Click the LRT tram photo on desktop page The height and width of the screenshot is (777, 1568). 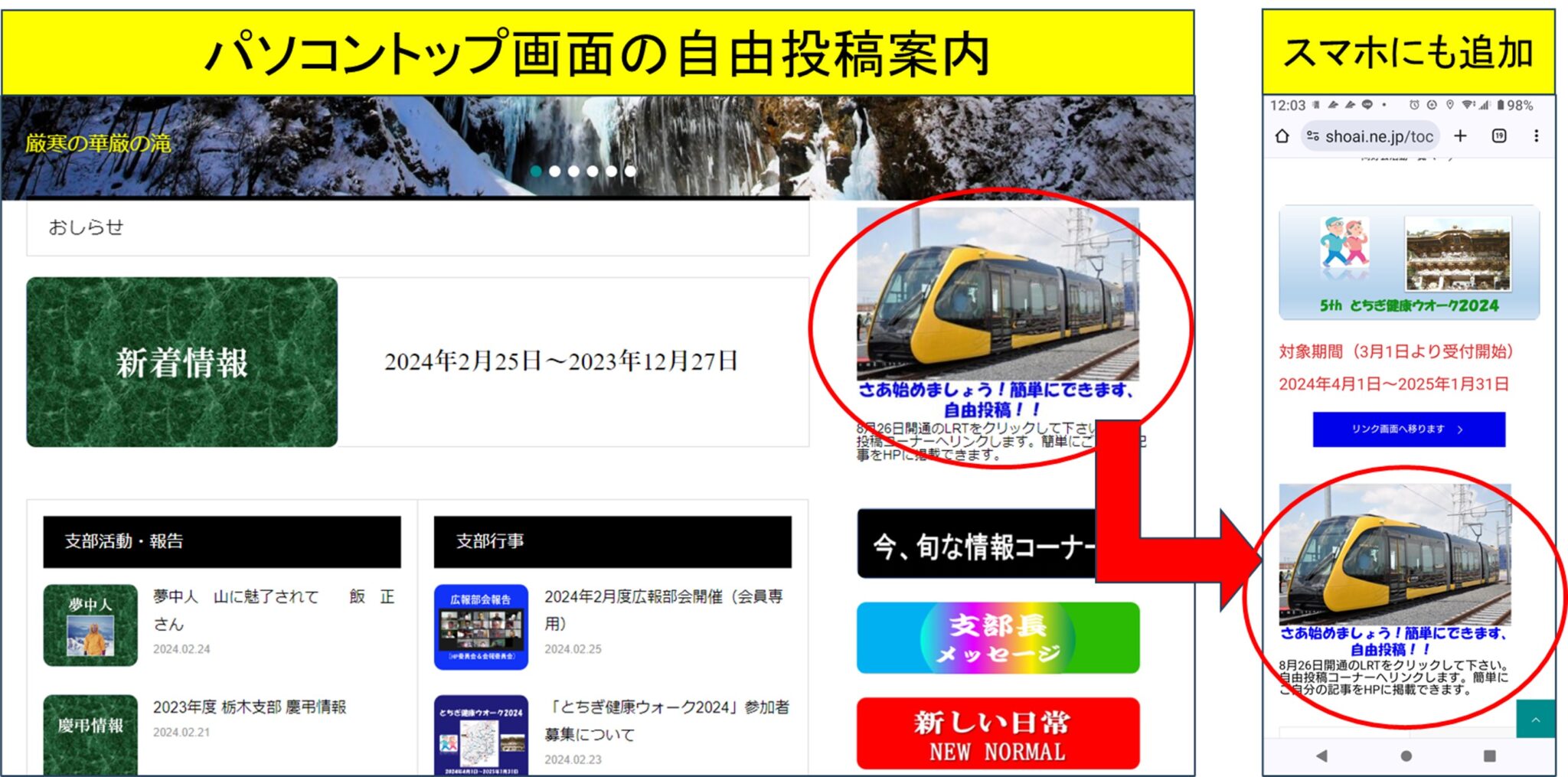(x=998, y=294)
